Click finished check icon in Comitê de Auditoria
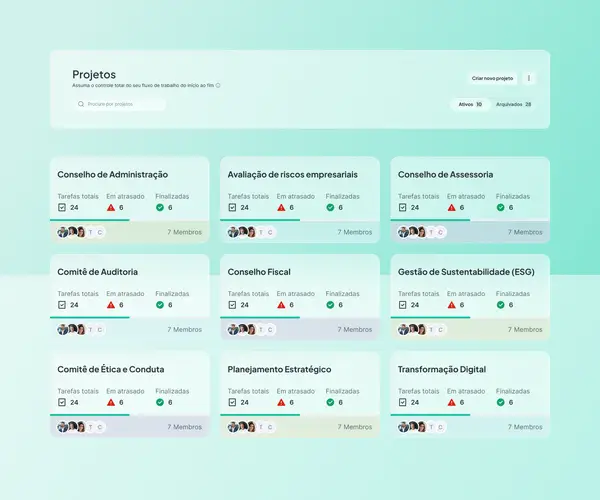 [x=160, y=305]
